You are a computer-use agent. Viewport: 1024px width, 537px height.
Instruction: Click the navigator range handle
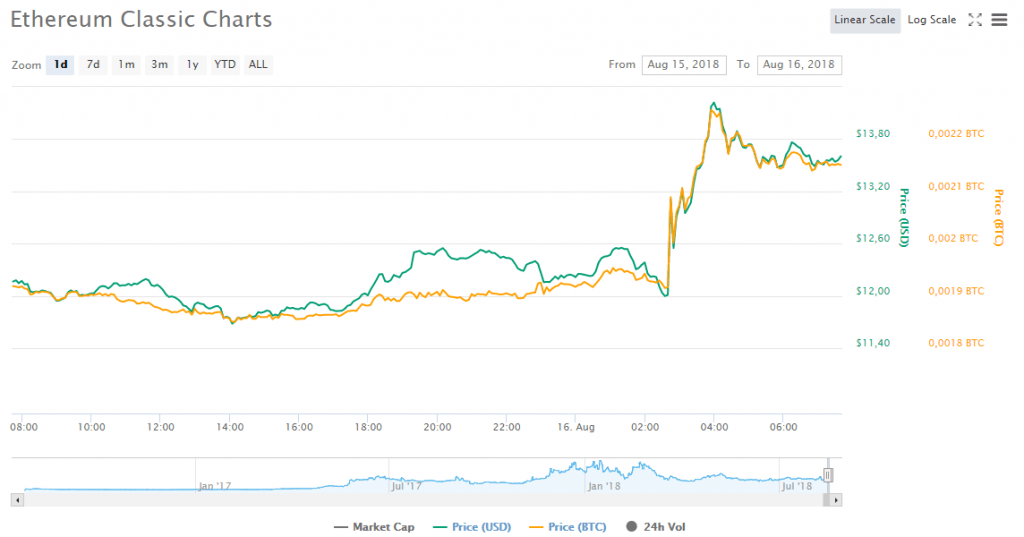tap(828, 475)
